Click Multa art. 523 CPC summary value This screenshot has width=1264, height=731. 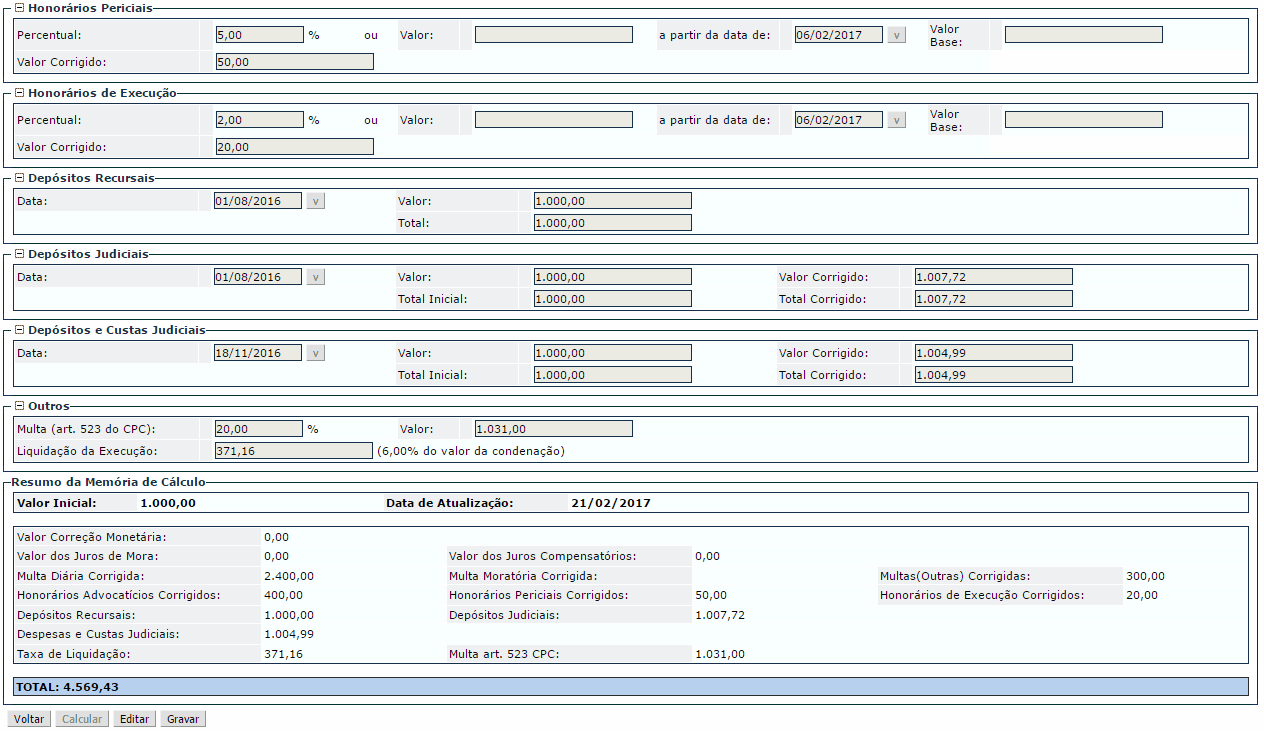click(x=720, y=654)
